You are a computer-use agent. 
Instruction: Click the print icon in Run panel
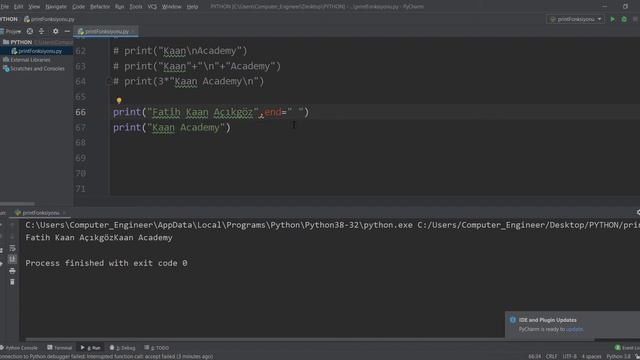(x=12, y=271)
